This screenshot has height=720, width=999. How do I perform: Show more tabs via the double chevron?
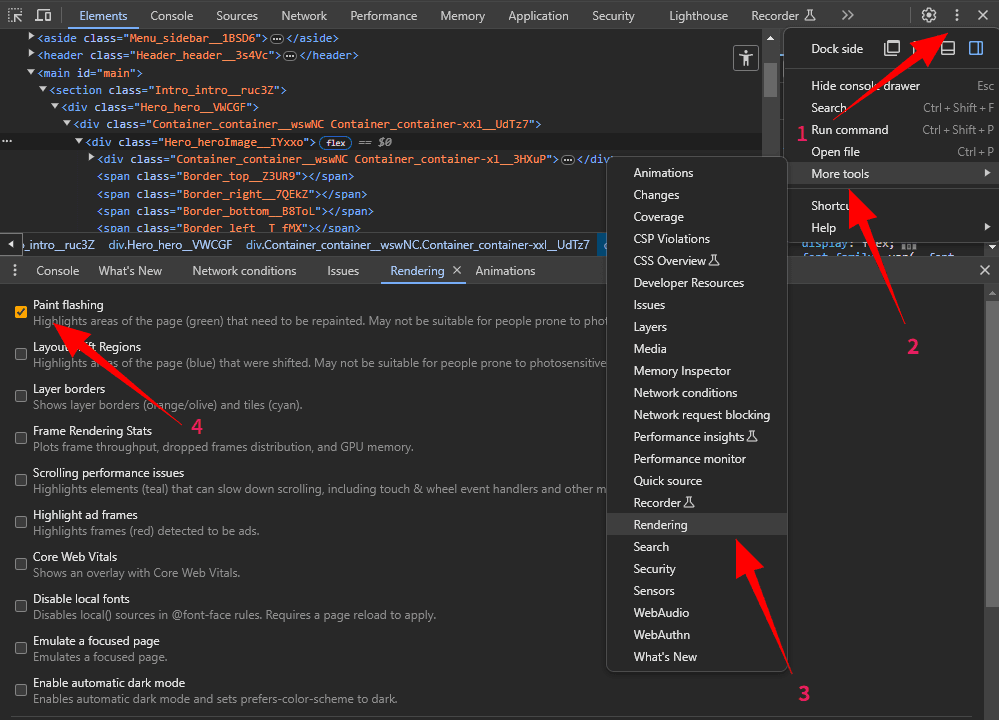click(847, 15)
